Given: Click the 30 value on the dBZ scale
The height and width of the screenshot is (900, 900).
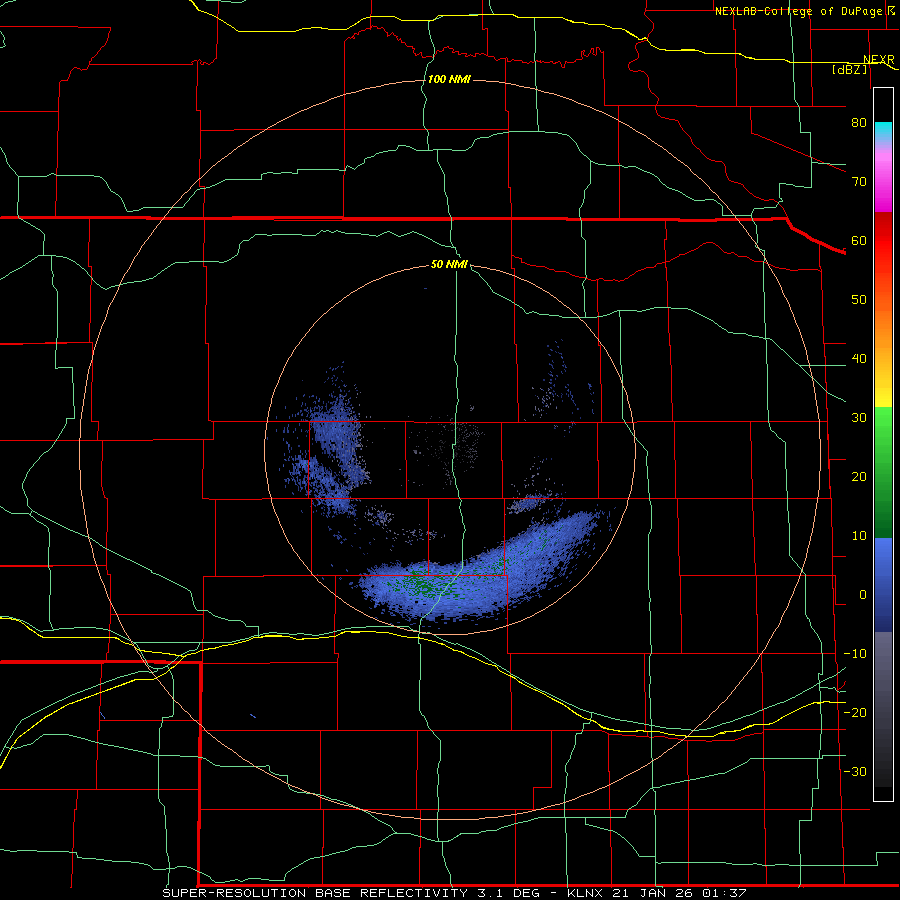Looking at the screenshot, I should click(859, 417).
